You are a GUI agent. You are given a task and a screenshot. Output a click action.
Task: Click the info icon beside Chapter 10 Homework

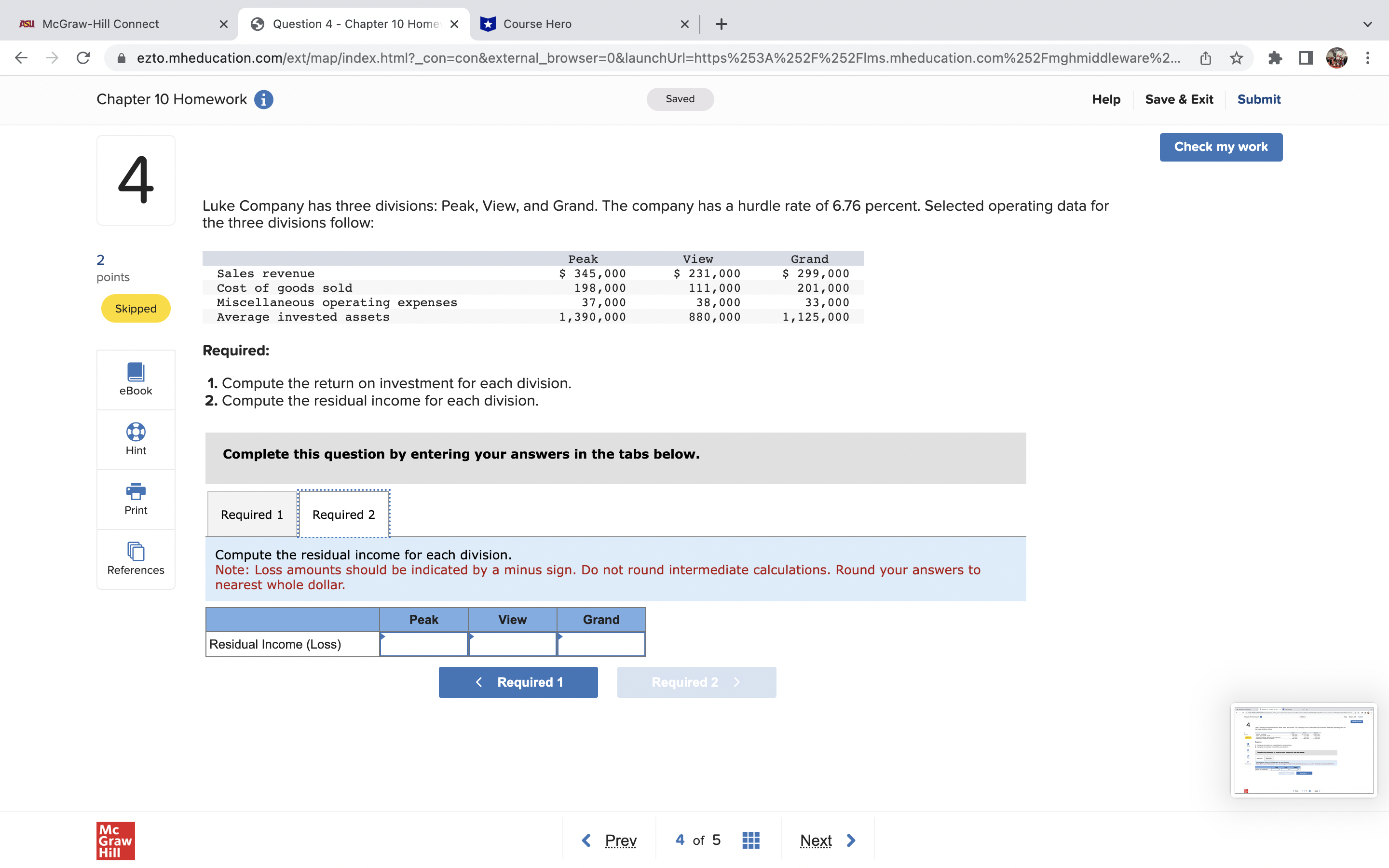263,99
